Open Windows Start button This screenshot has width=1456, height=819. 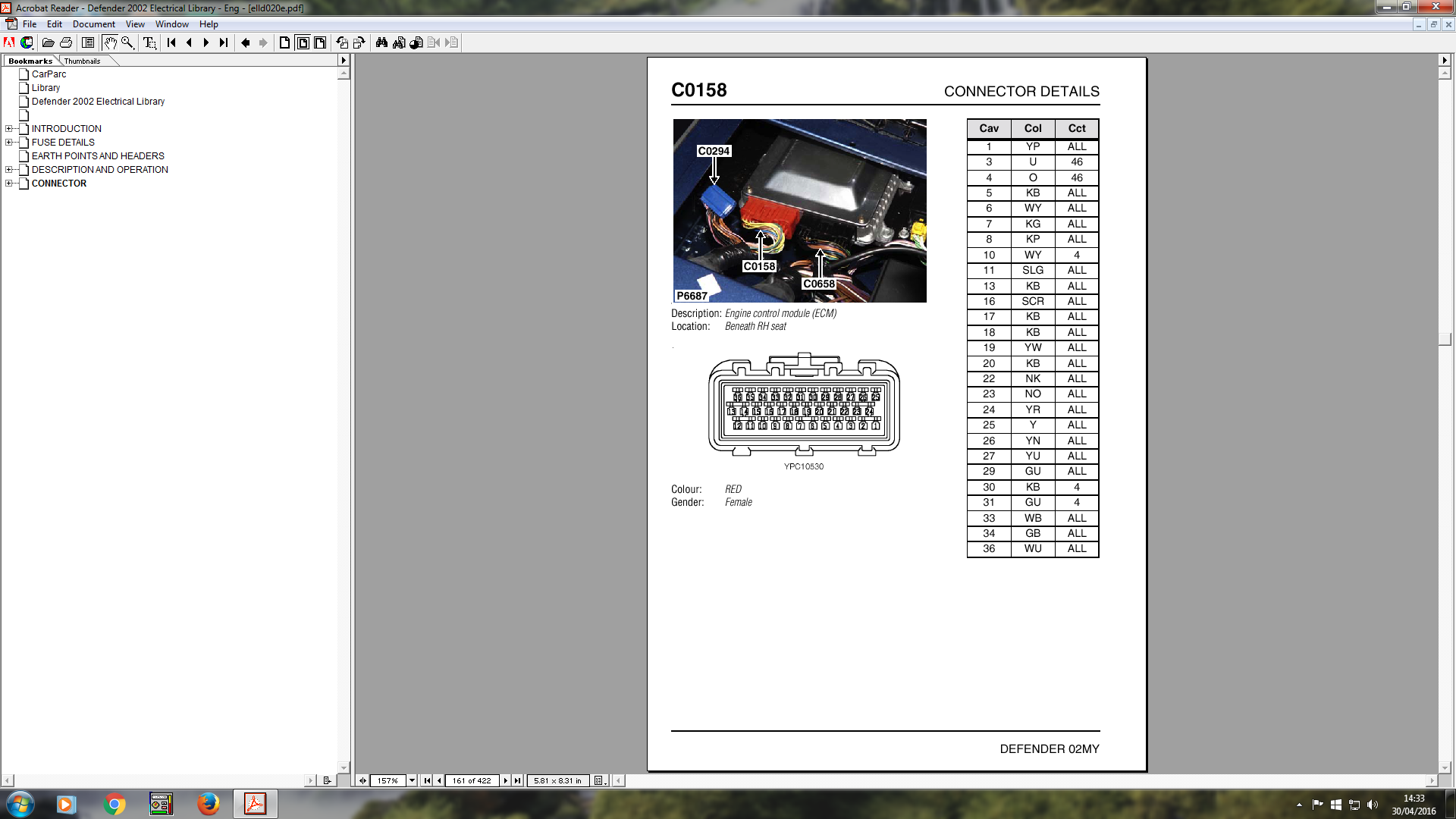20,804
